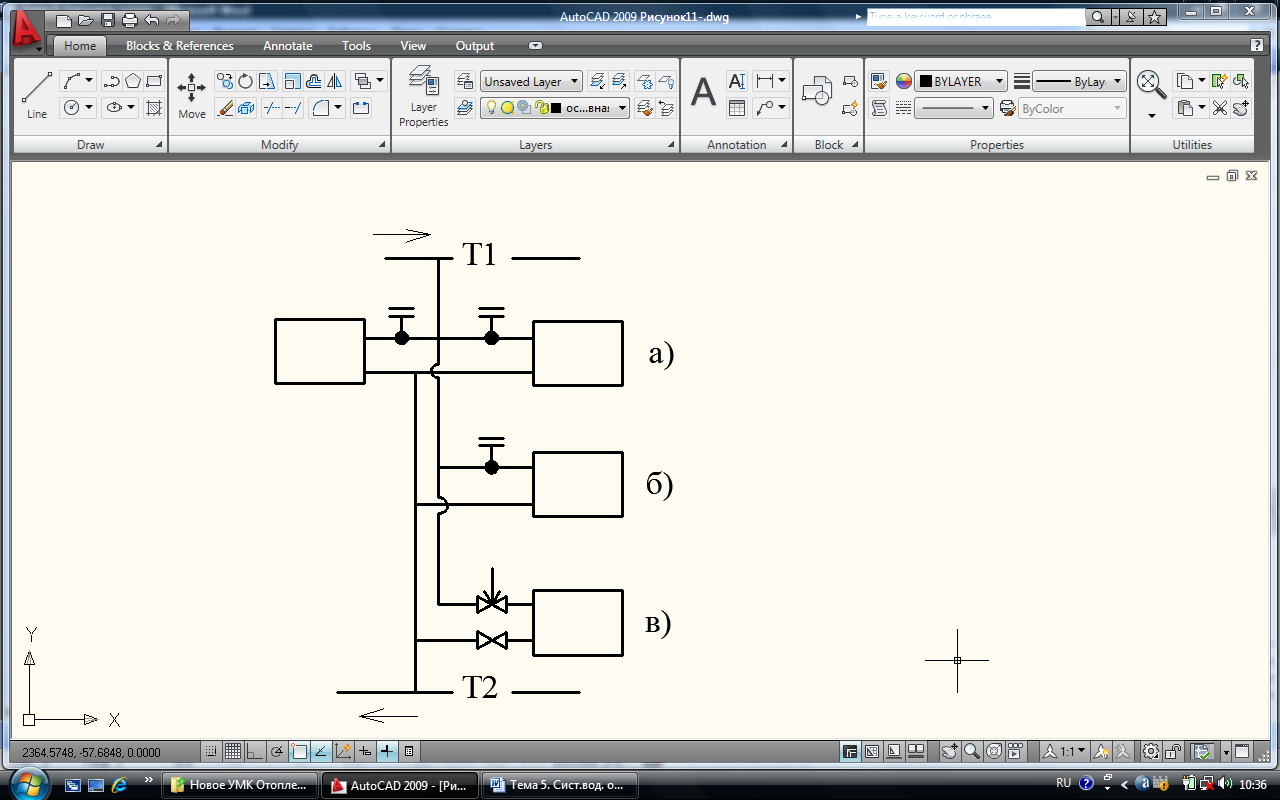This screenshot has width=1280, height=800.
Task: Click Match Properties icon in Properties panel
Action: (x=879, y=81)
